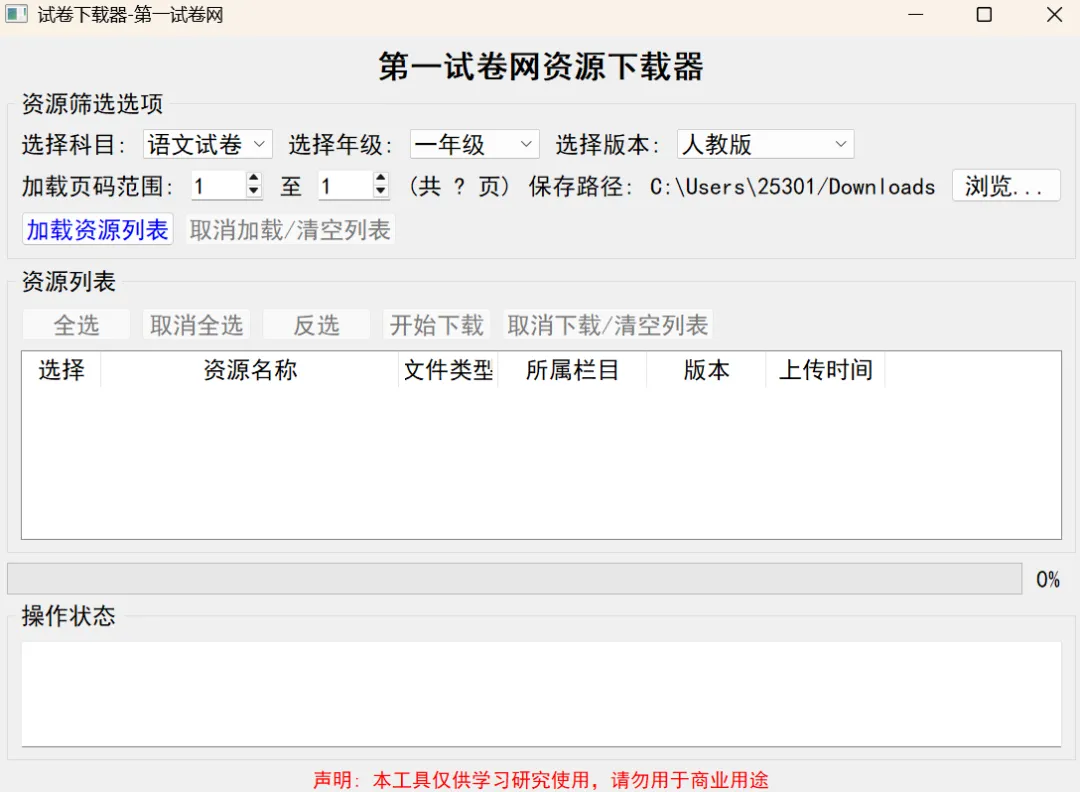Click the 开始下载 button

437,325
